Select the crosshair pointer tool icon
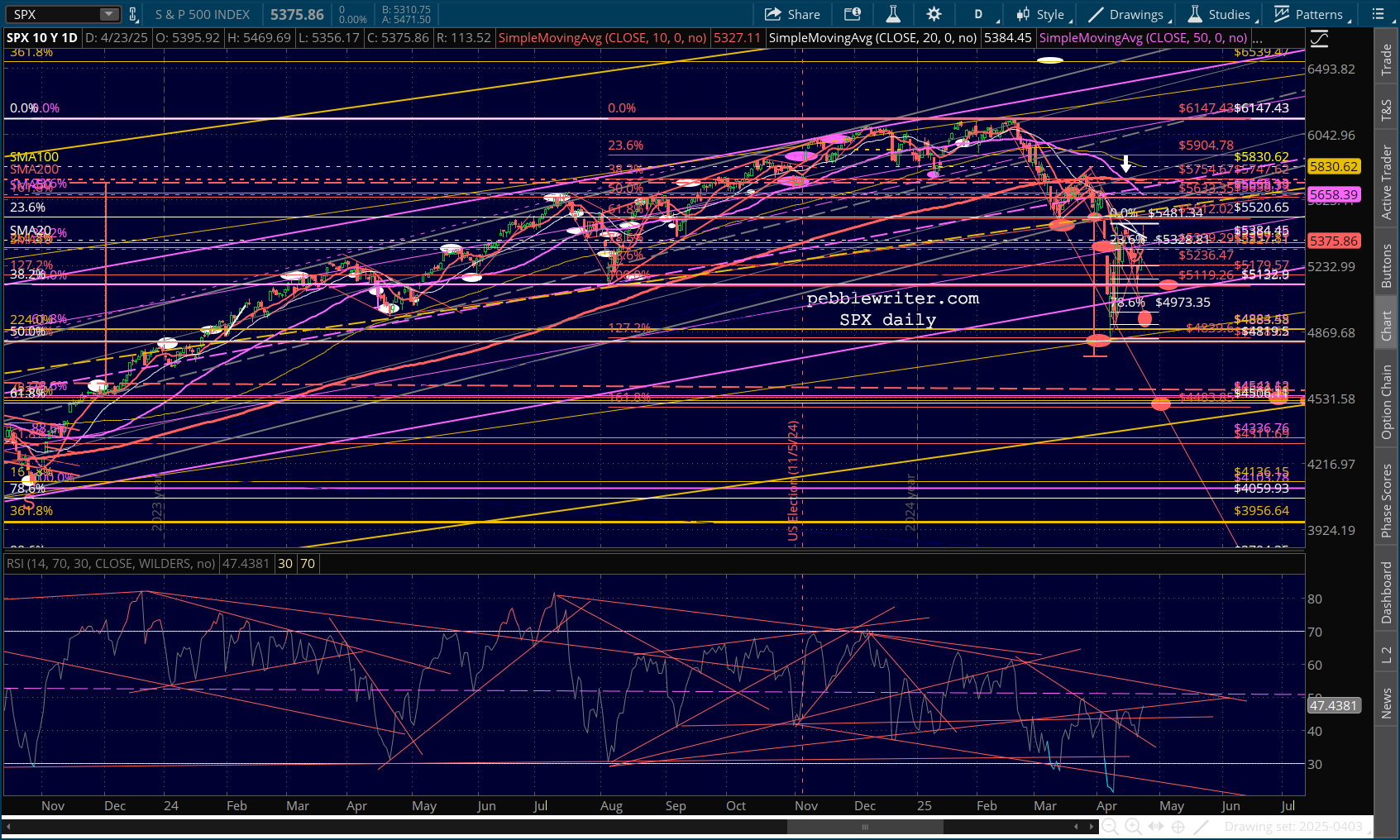This screenshot has height=840, width=1400. 1178,826
